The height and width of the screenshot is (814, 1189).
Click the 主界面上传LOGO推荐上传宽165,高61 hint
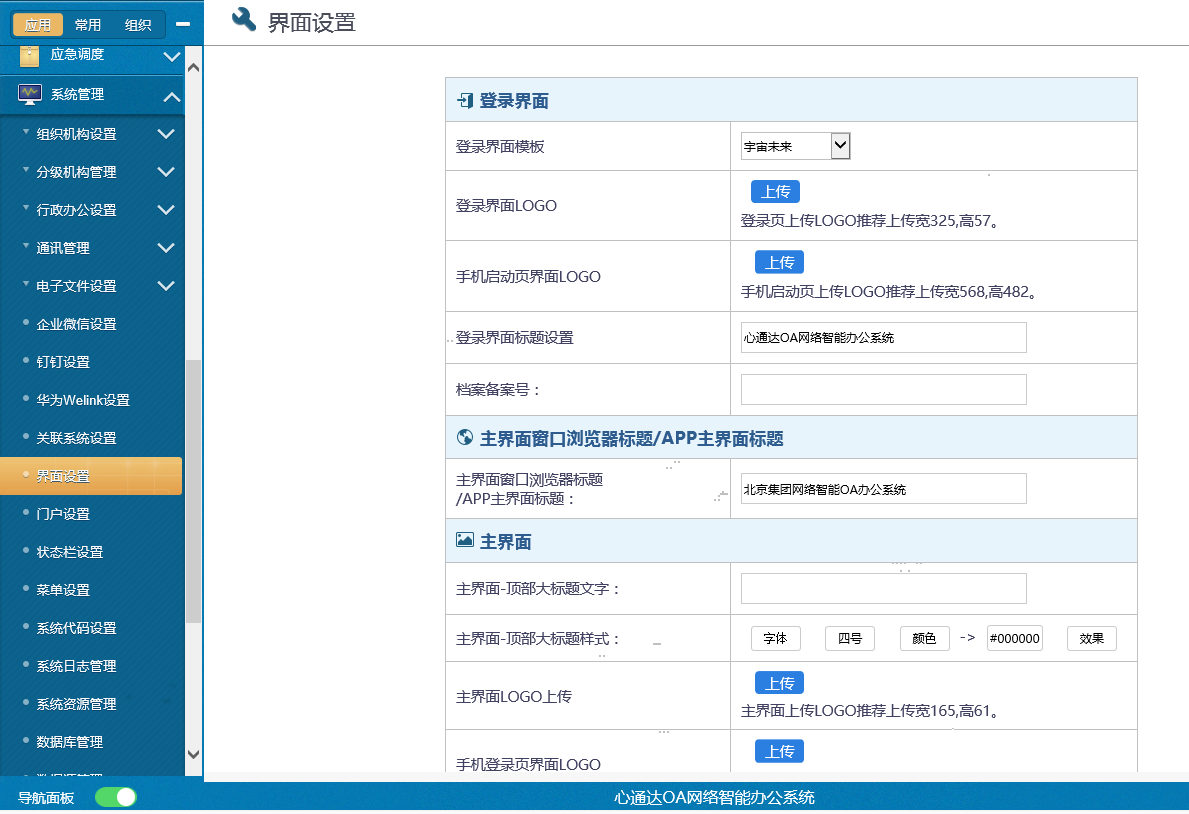tap(870, 711)
